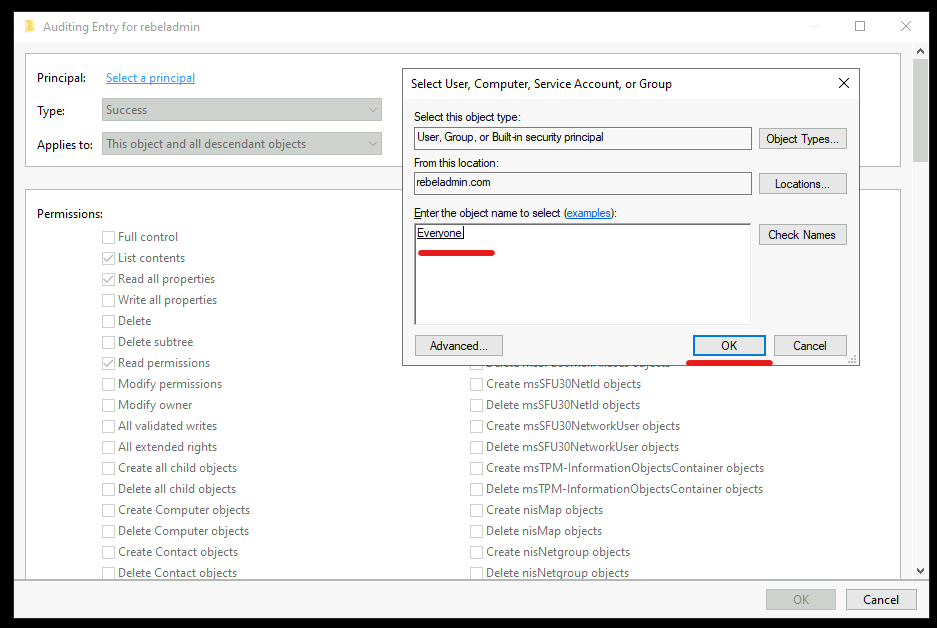This screenshot has height=628, width=937.
Task: Enable Delete msSFU30NetId objects checkbox
Action: pyautogui.click(x=477, y=405)
